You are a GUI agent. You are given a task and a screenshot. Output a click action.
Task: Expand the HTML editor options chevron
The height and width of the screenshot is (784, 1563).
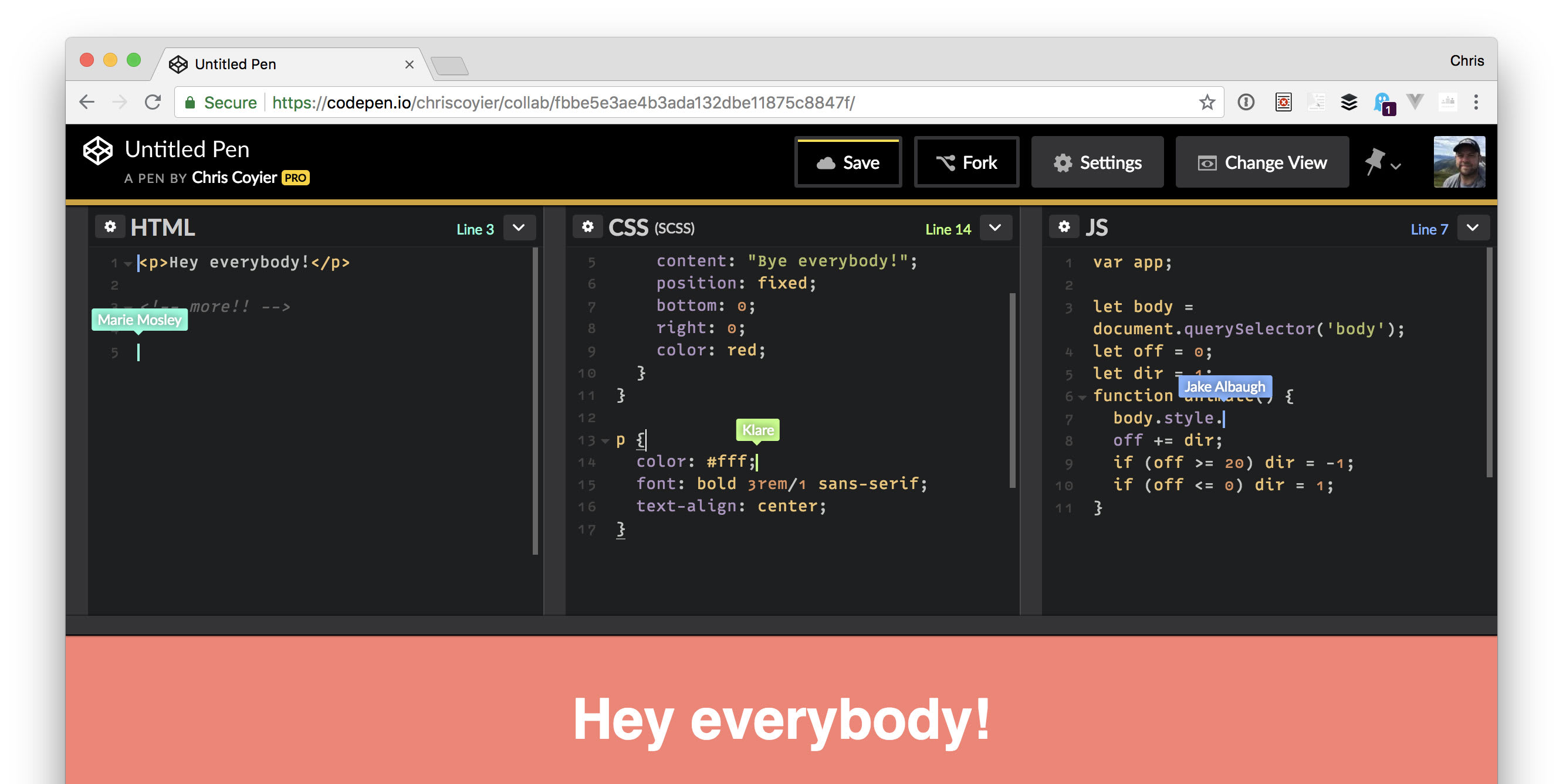pyautogui.click(x=519, y=228)
